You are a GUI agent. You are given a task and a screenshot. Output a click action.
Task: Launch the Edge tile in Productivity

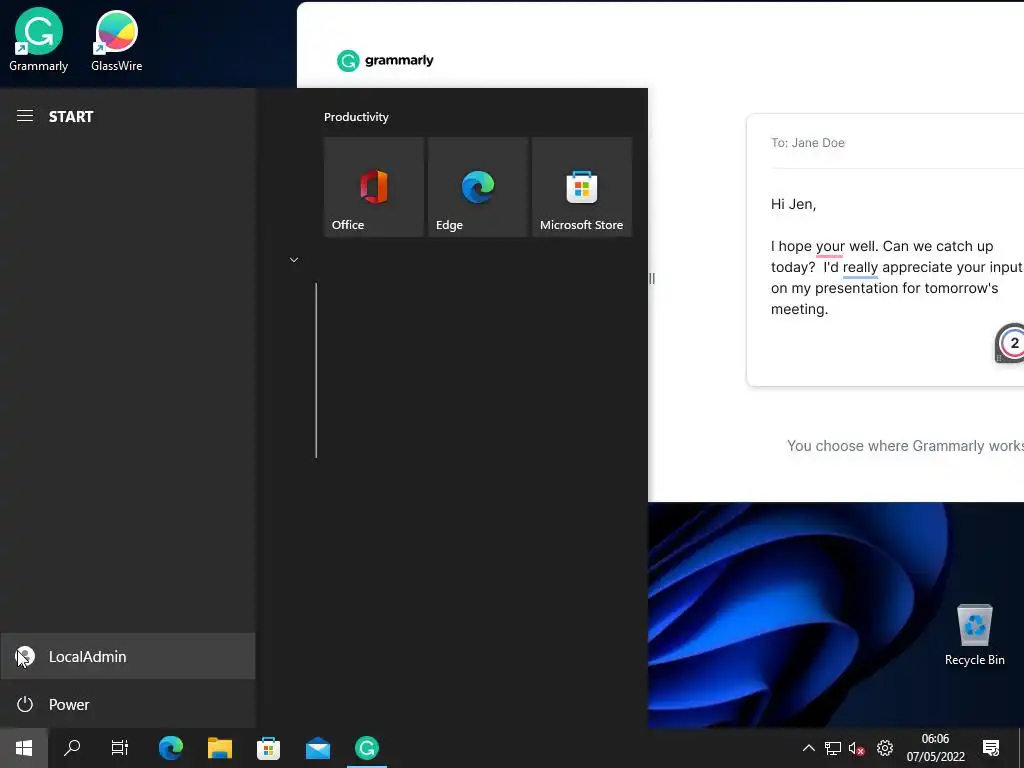478,187
